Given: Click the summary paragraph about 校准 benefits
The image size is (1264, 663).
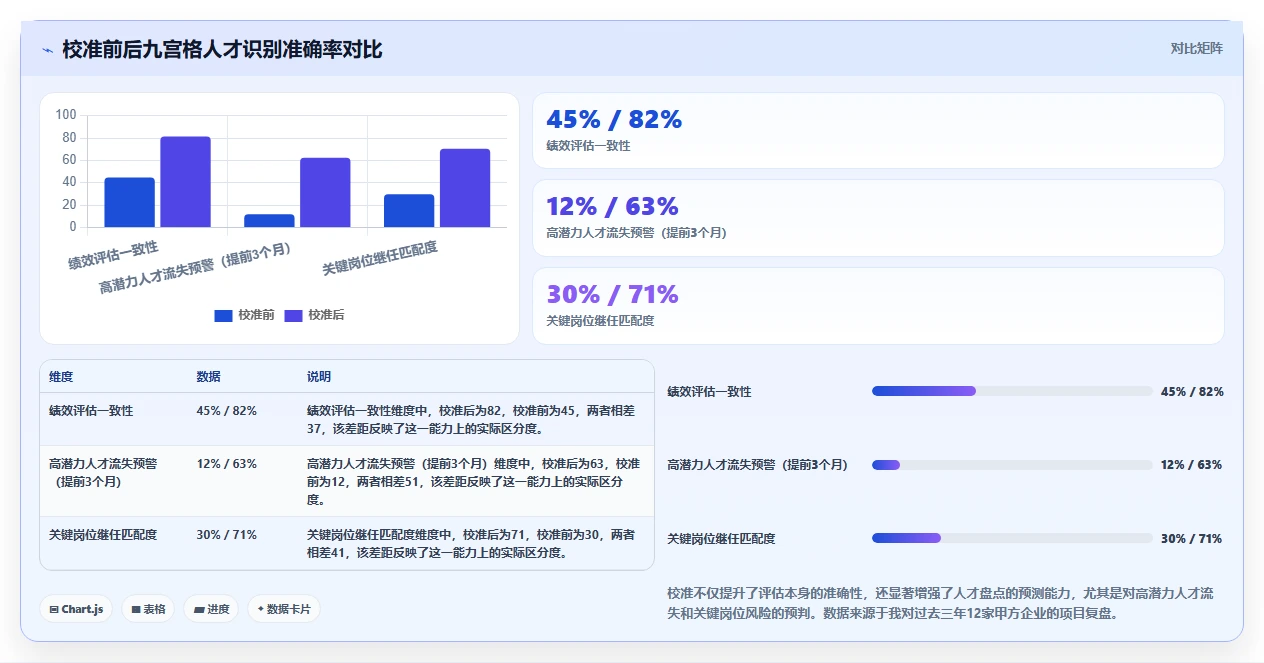Looking at the screenshot, I should [942, 603].
